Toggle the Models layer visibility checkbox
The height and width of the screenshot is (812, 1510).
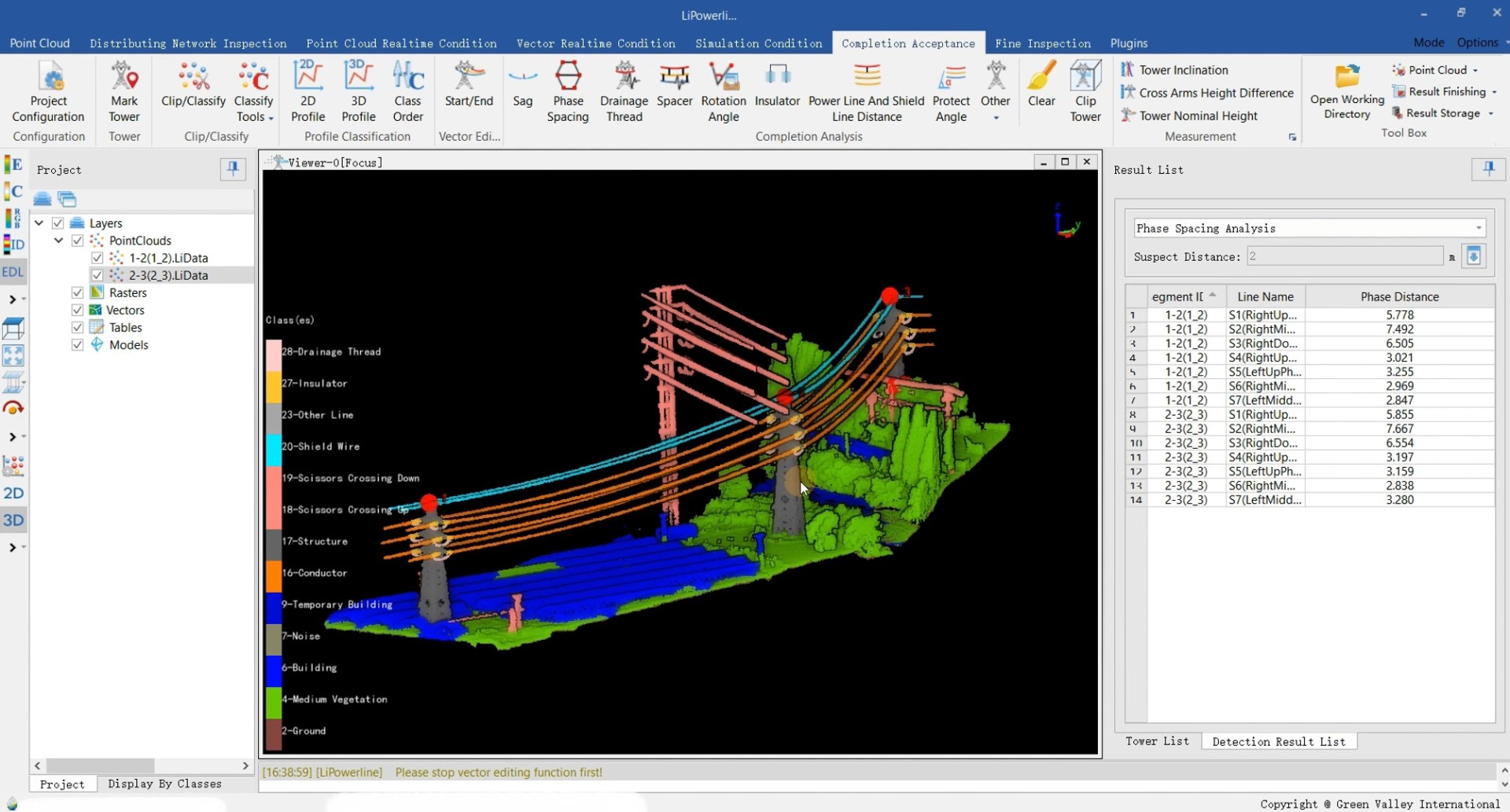77,344
